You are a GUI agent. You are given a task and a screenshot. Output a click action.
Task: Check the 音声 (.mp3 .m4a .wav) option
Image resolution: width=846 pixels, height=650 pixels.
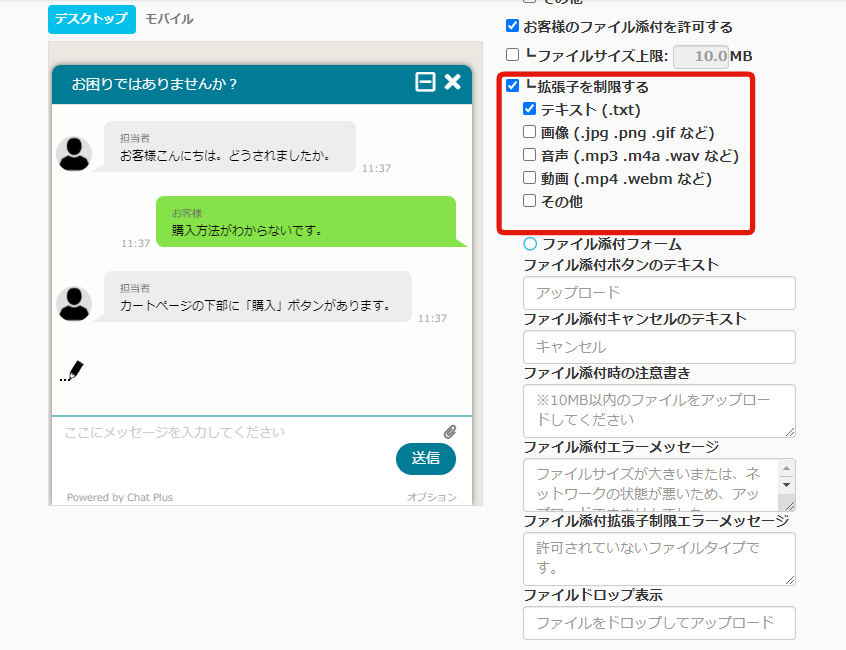point(530,156)
